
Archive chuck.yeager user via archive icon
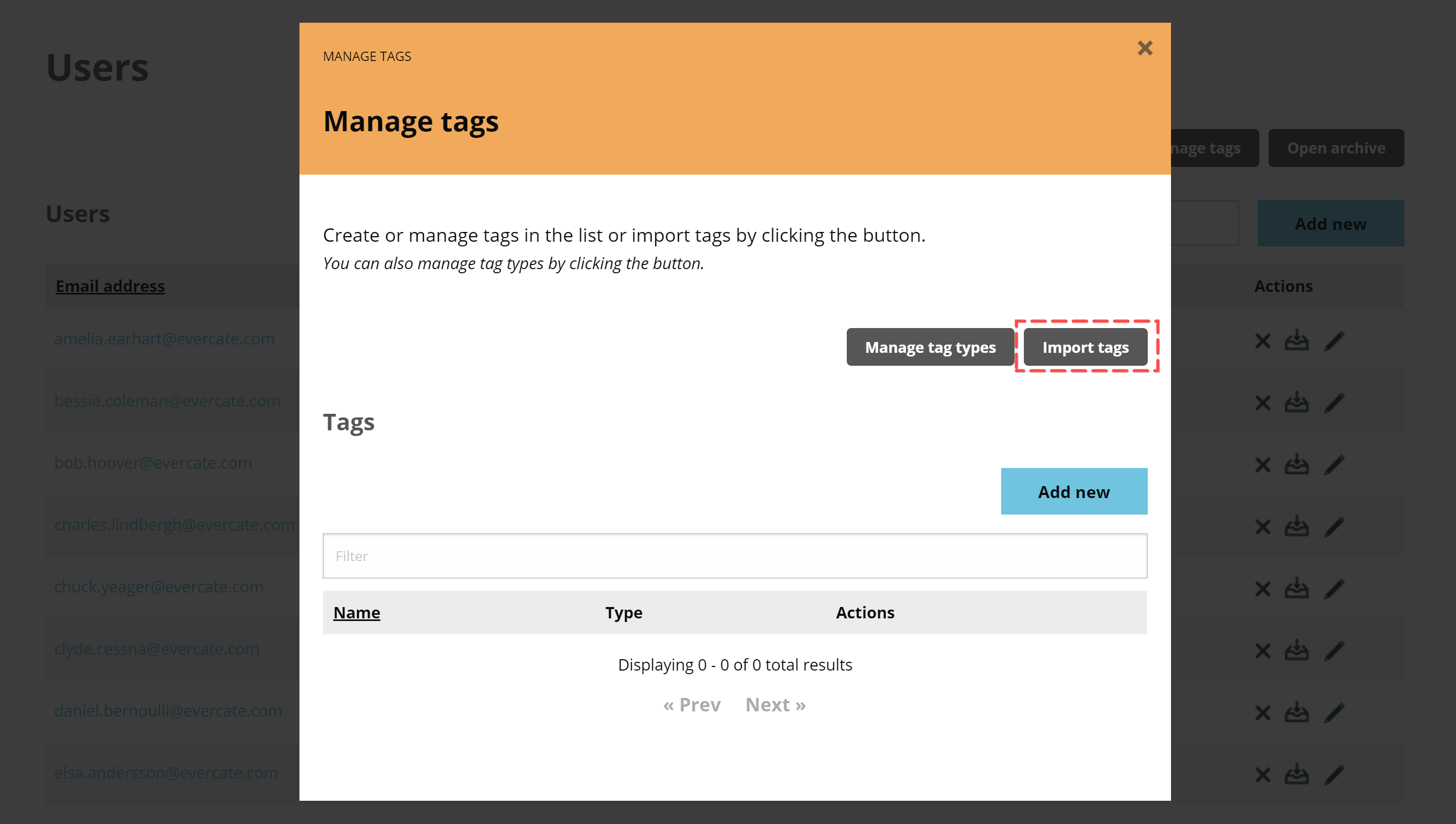click(1296, 588)
